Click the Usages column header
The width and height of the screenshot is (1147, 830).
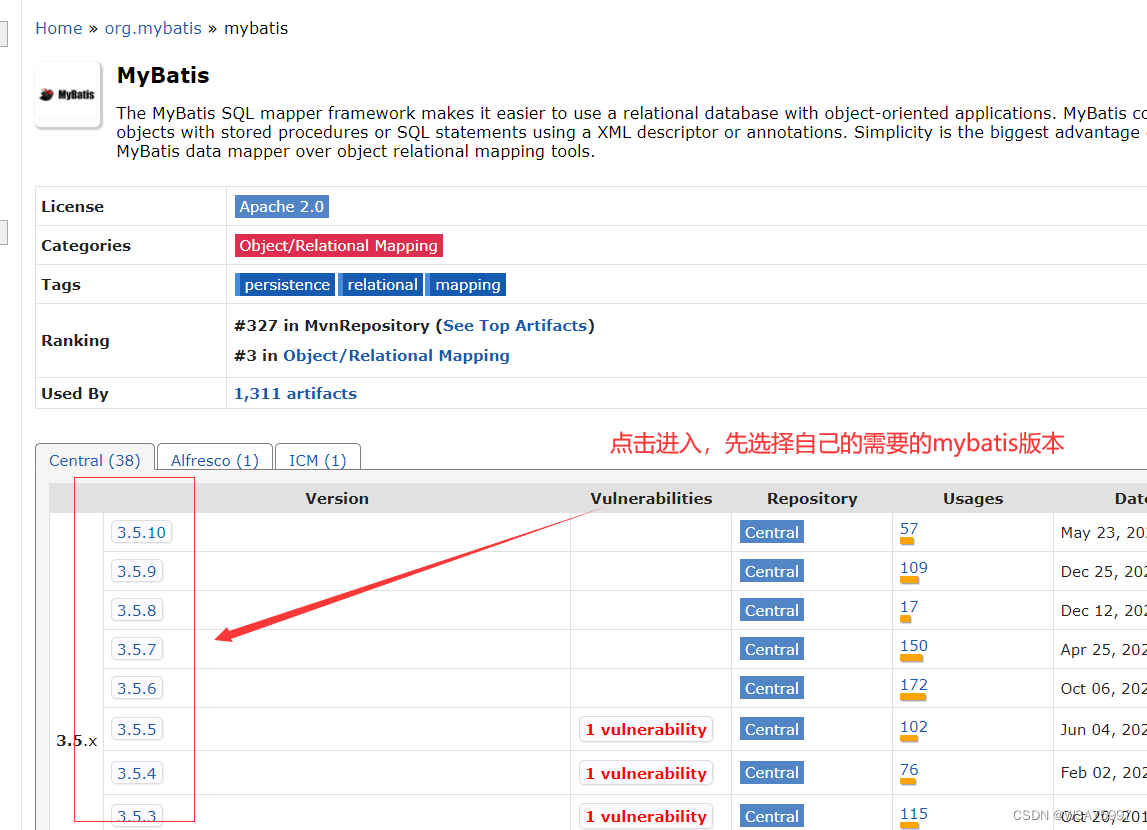[x=973, y=499]
